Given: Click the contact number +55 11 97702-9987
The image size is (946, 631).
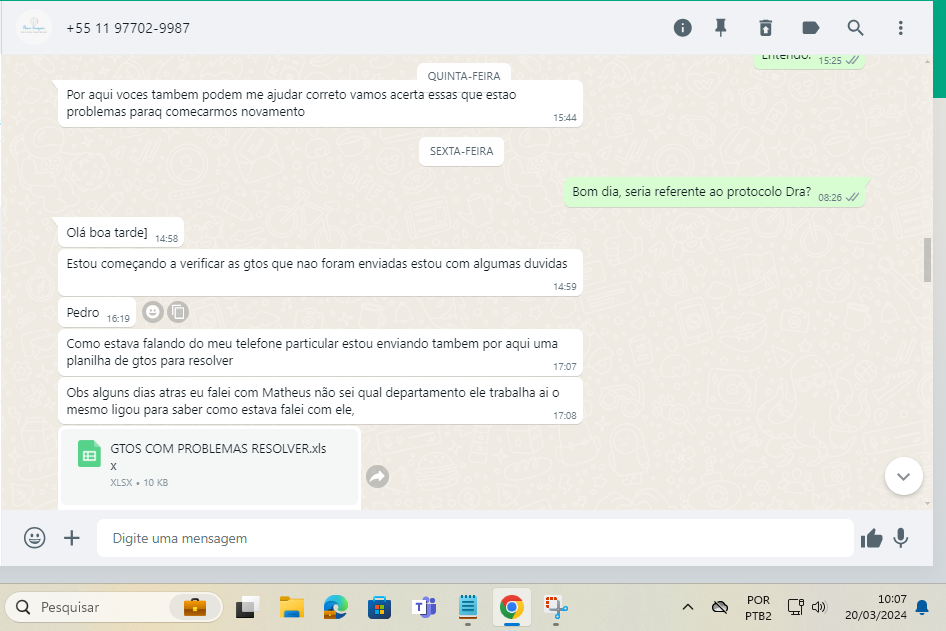Looking at the screenshot, I should point(128,28).
